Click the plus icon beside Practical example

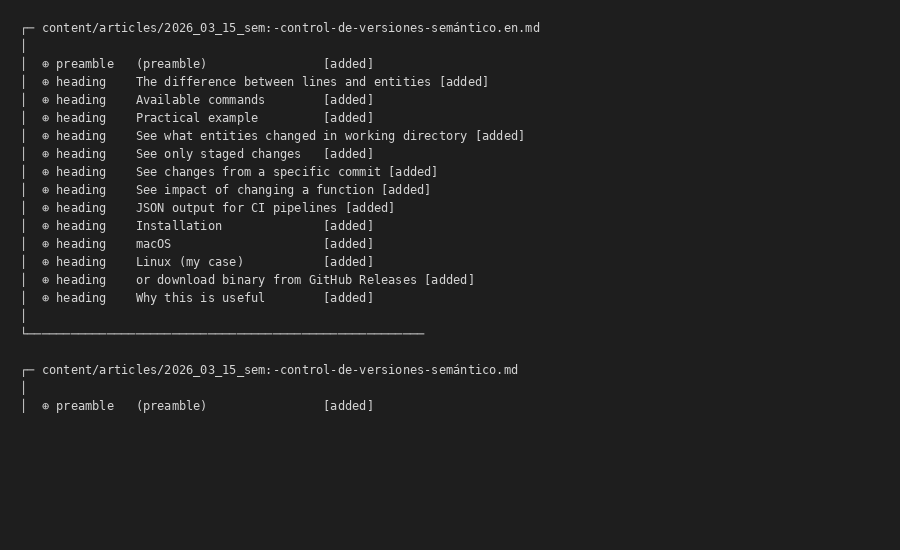click(45, 118)
